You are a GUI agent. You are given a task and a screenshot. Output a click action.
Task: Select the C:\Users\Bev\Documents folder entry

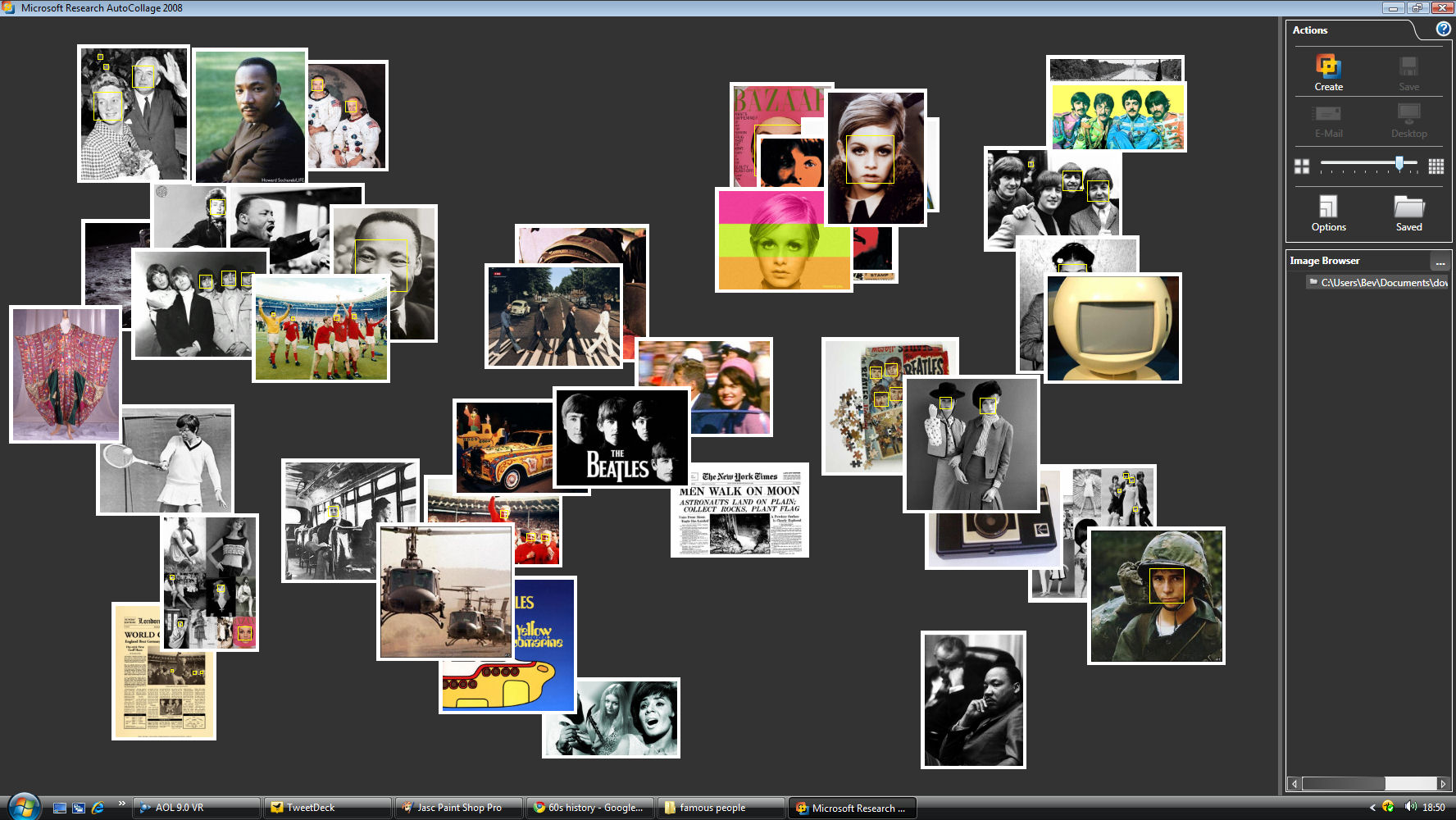coord(1377,282)
